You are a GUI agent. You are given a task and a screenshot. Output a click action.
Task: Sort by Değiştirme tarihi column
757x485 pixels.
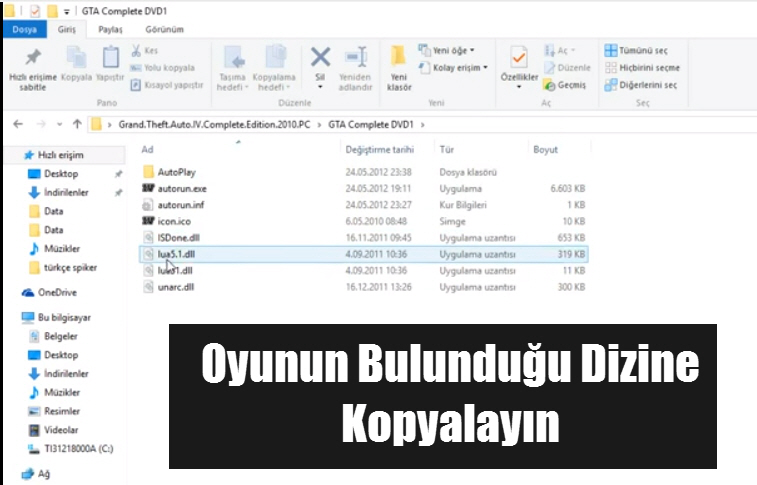point(379,150)
